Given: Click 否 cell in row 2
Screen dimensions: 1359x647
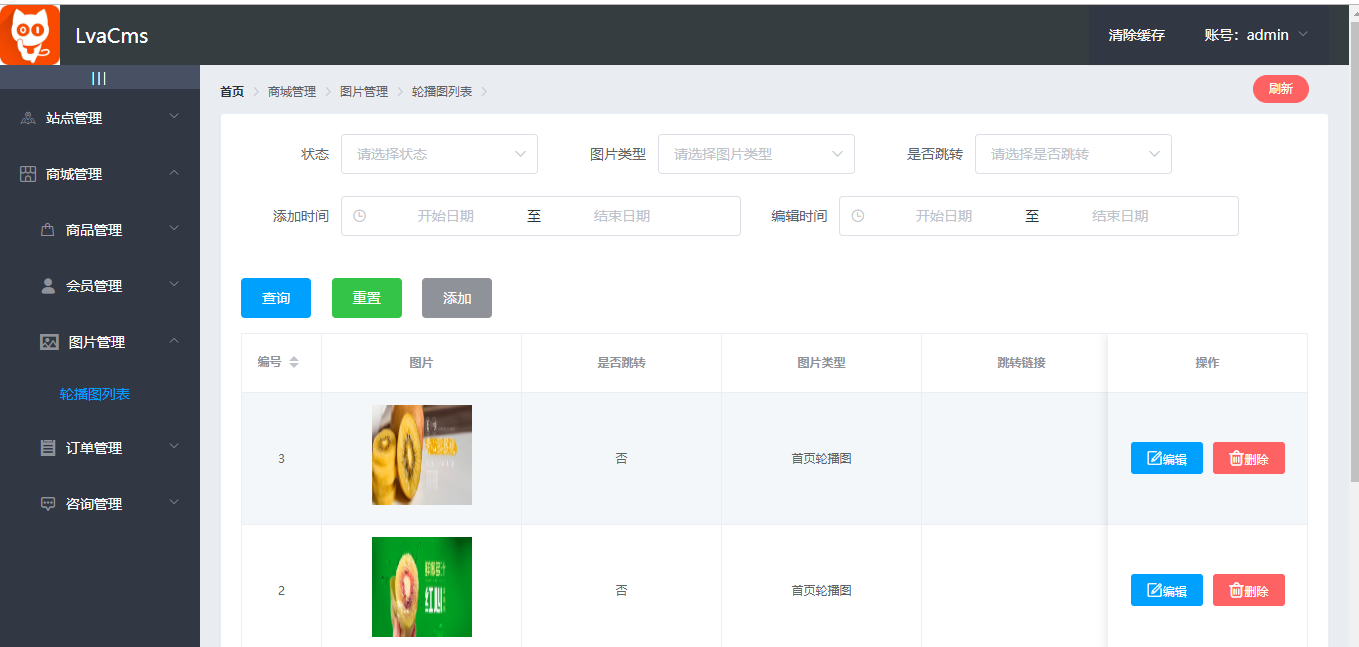Looking at the screenshot, I should [621, 591].
